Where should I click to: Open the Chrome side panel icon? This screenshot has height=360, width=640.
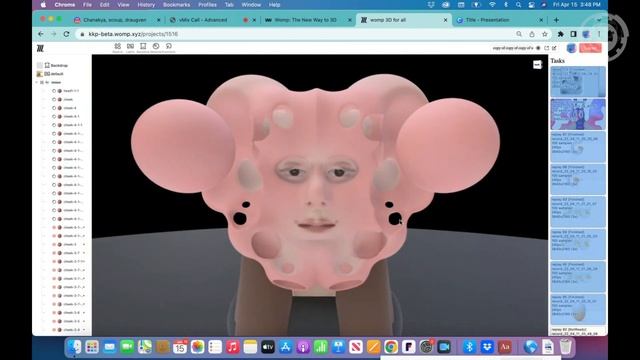[573, 34]
